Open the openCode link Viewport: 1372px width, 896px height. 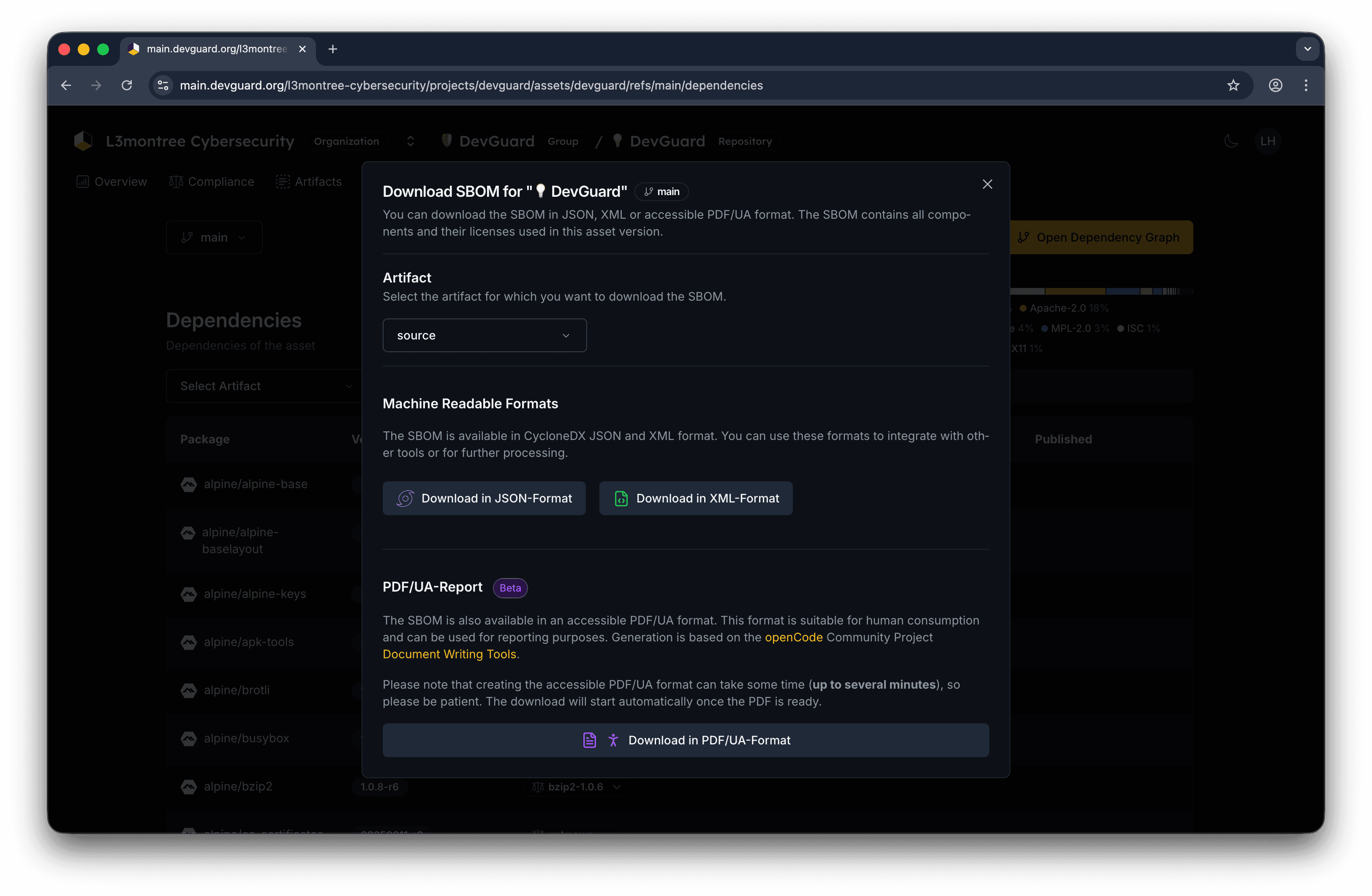tap(794, 637)
